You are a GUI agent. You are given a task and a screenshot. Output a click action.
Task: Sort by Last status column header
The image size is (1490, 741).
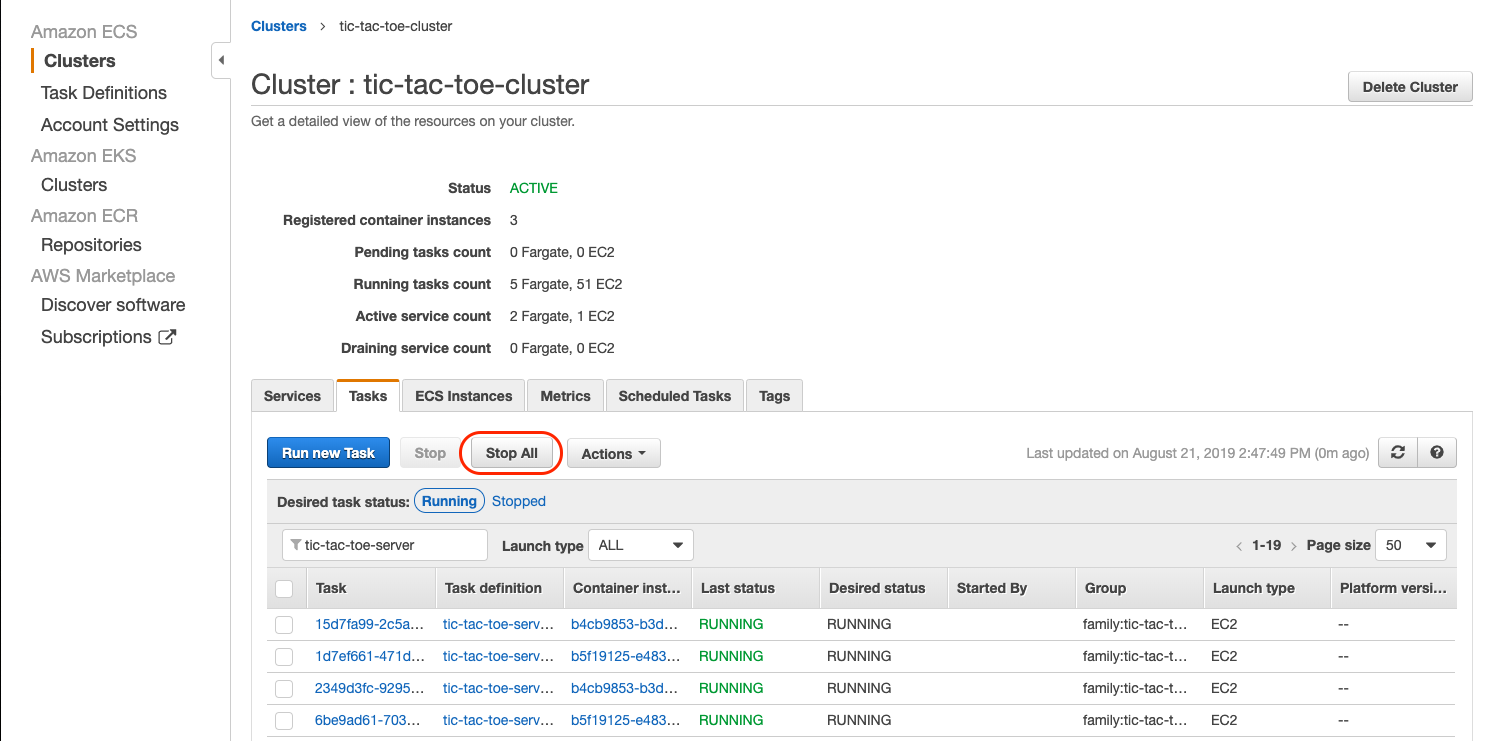[x=756, y=588]
